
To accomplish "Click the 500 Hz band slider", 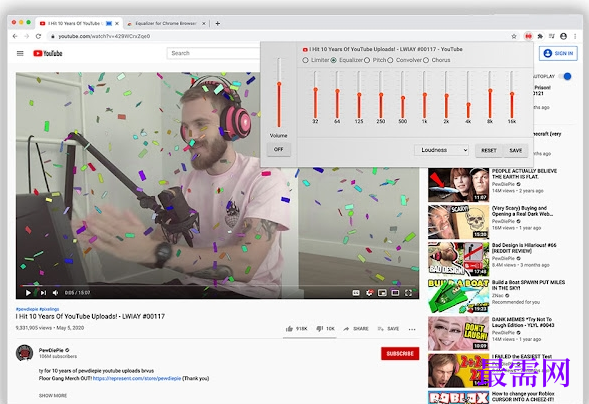I will tap(403, 94).
